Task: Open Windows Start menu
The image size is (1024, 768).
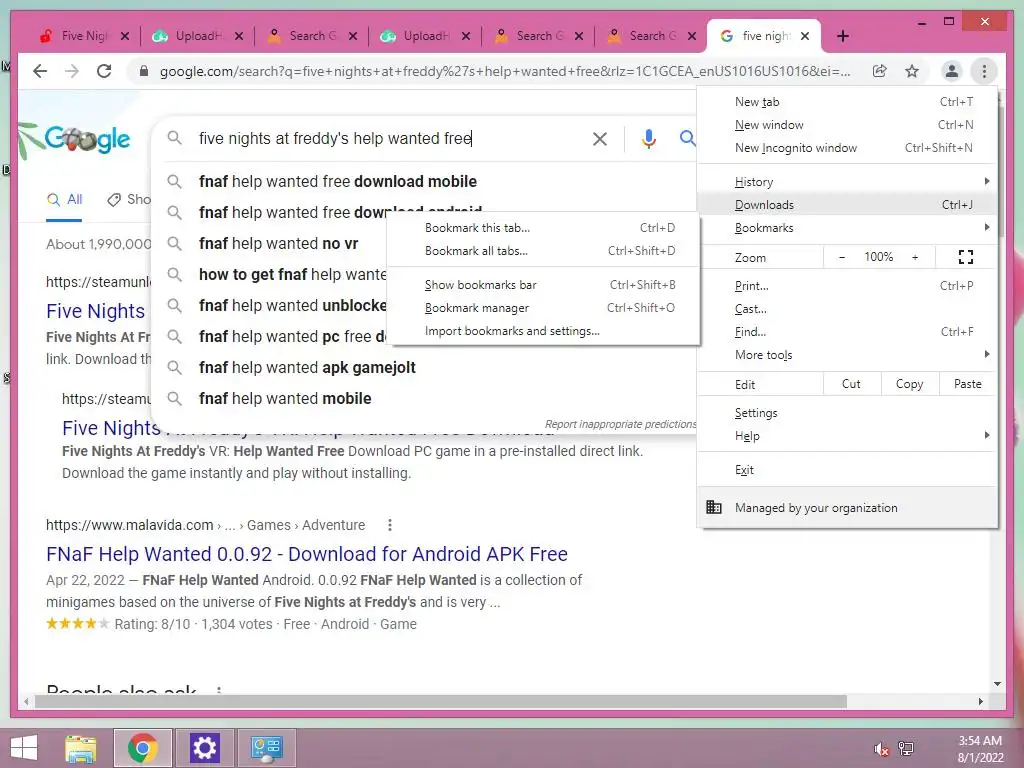Action: [x=24, y=748]
